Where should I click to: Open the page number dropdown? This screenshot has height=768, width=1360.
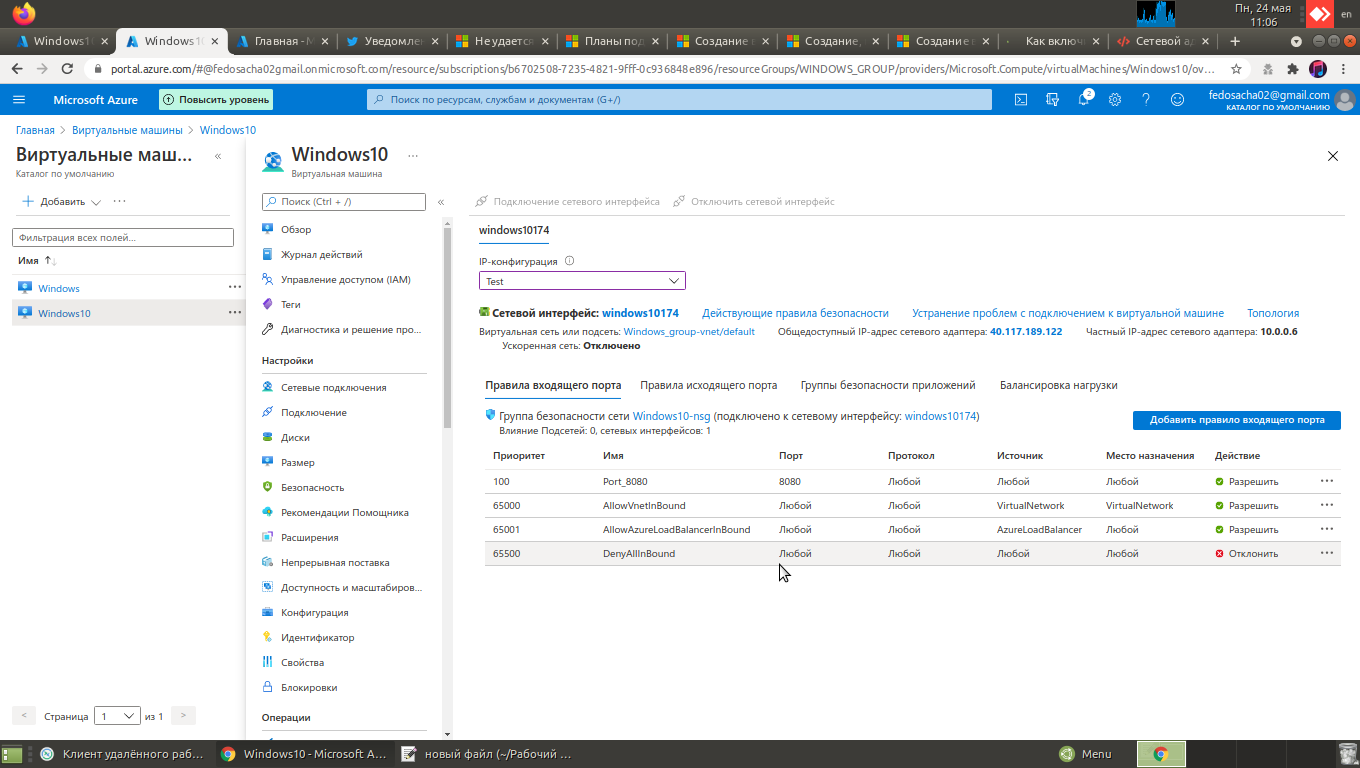117,716
